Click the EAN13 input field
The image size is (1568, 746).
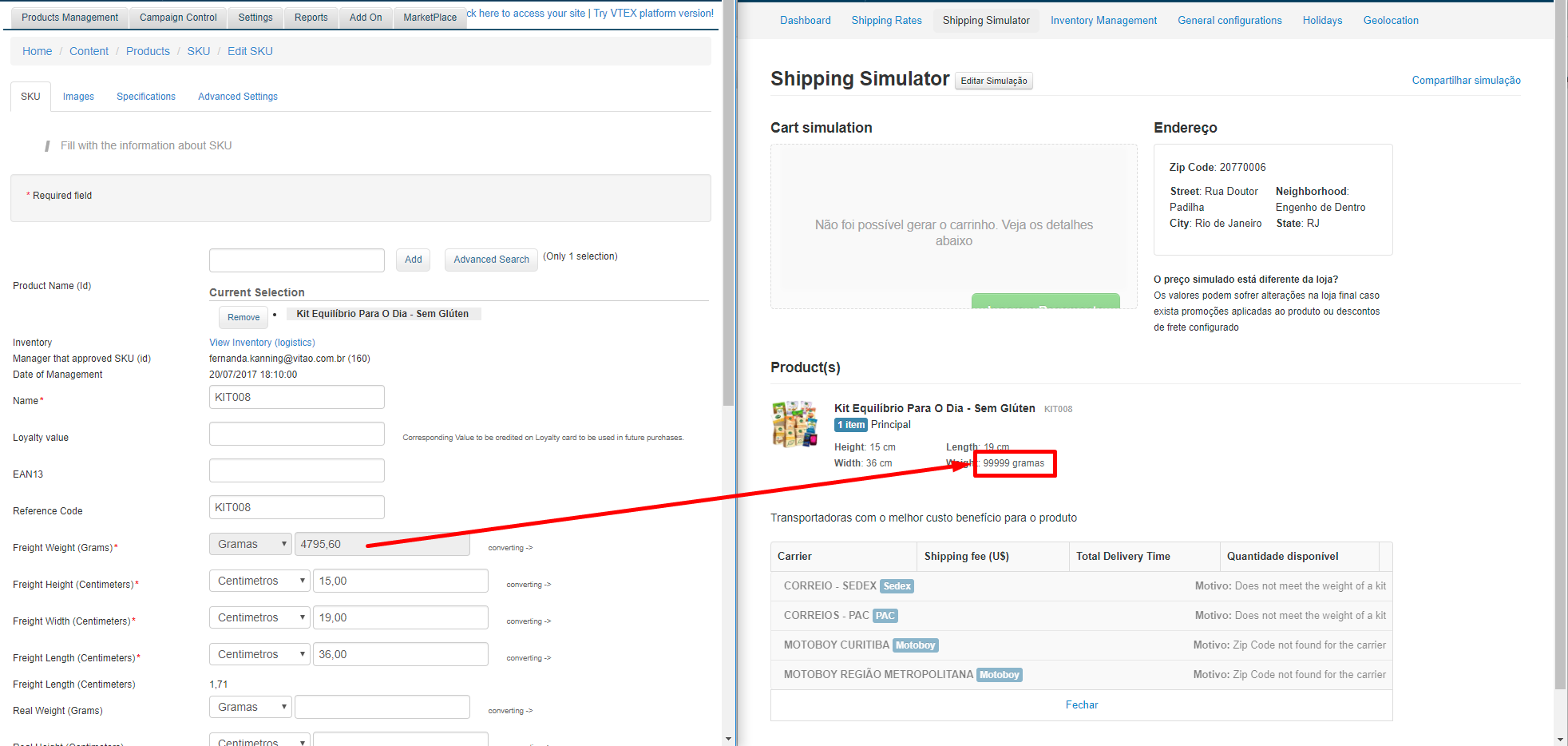pyautogui.click(x=296, y=470)
